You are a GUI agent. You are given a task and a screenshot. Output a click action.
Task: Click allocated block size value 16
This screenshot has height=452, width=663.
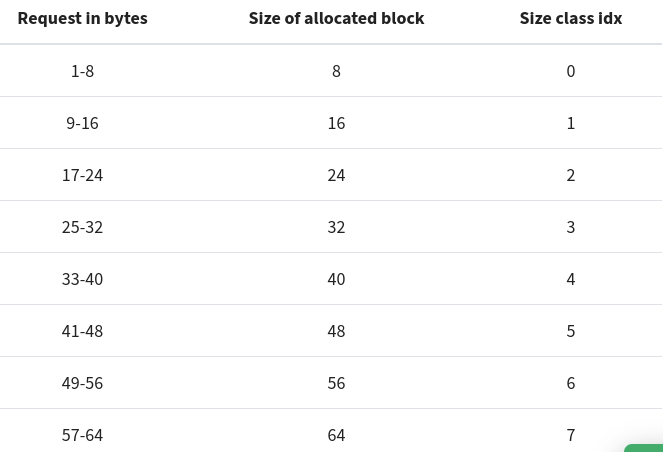pyautogui.click(x=336, y=123)
